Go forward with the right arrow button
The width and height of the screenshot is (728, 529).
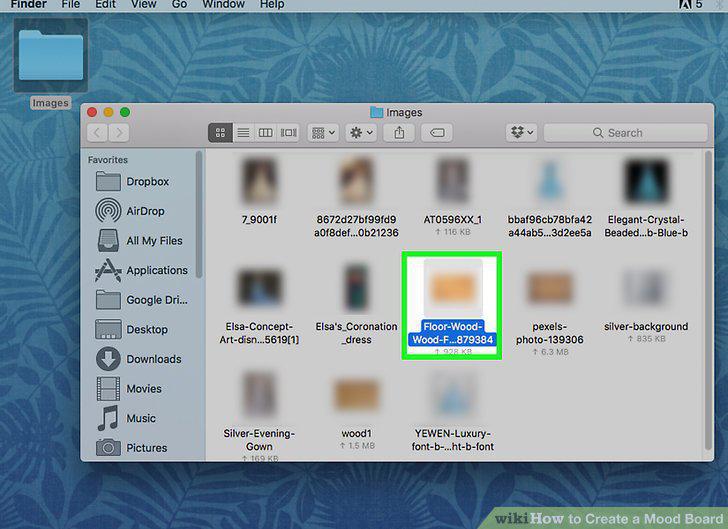[x=119, y=133]
